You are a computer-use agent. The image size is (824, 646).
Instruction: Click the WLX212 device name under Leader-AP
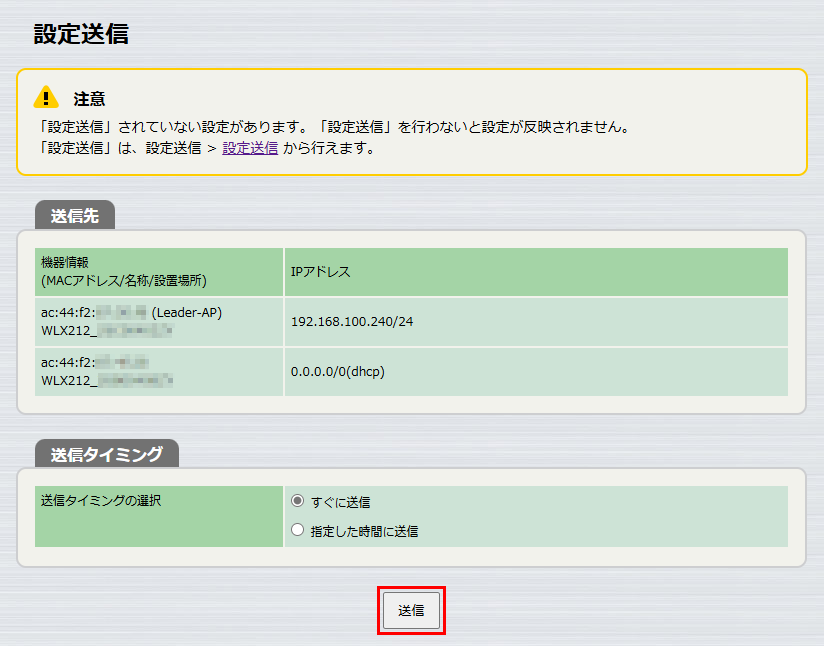[x=100, y=329]
